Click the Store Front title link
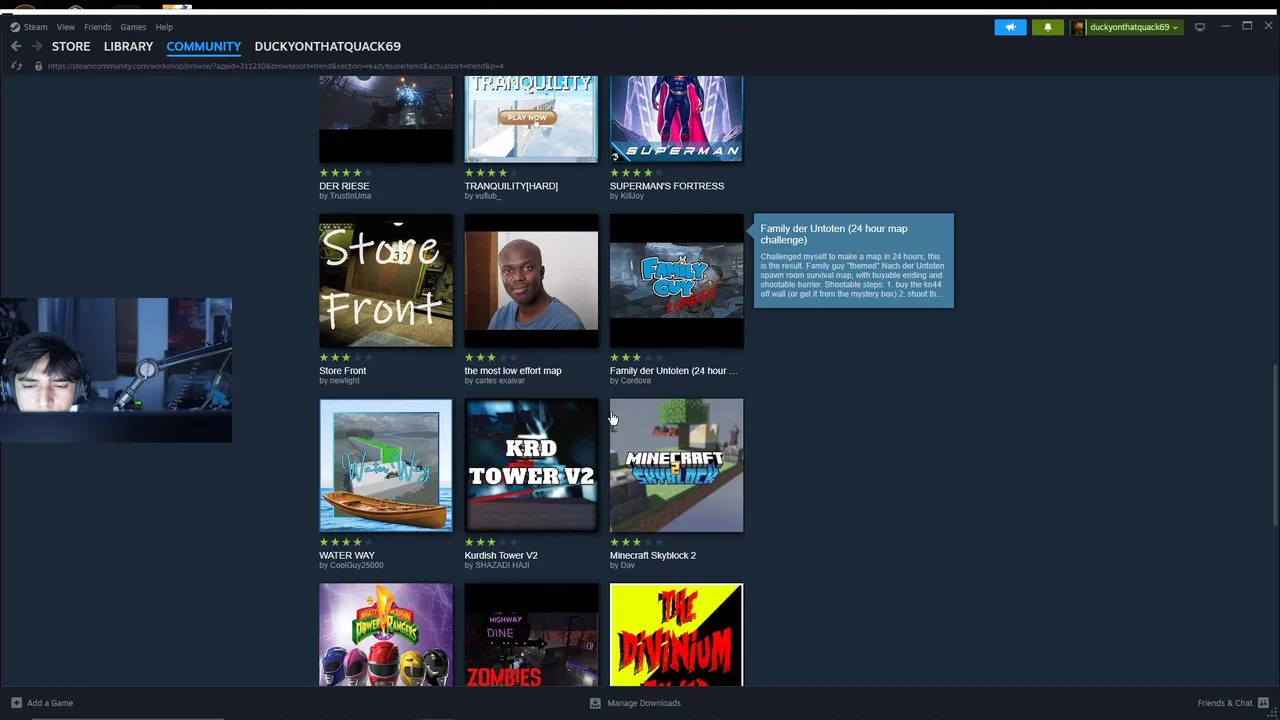 pos(343,371)
